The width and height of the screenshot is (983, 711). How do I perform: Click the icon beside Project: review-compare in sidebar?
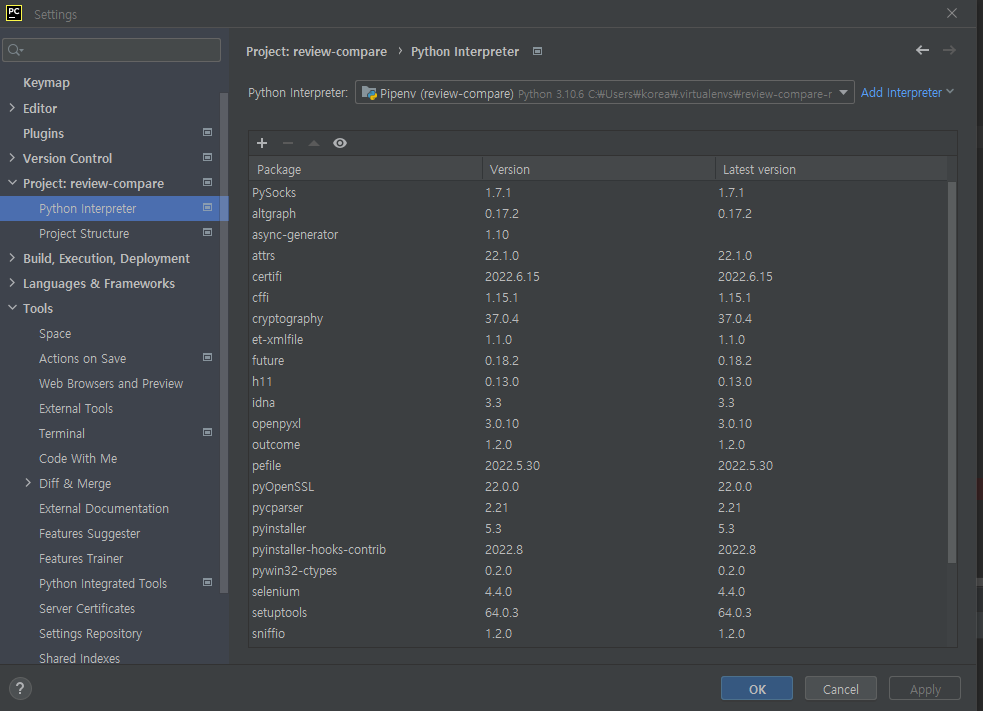coord(208,182)
